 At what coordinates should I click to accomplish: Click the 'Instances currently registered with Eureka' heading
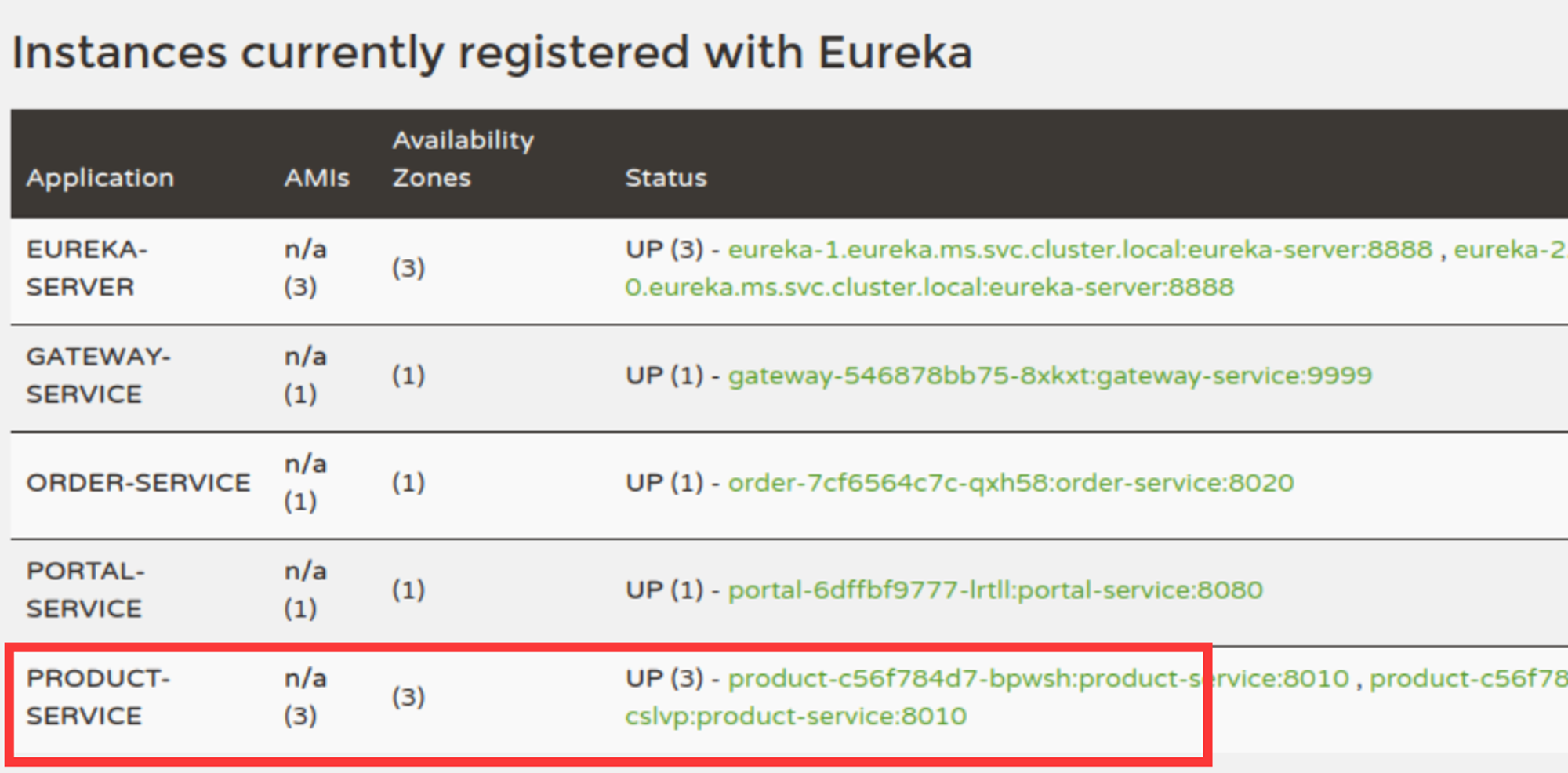point(492,53)
